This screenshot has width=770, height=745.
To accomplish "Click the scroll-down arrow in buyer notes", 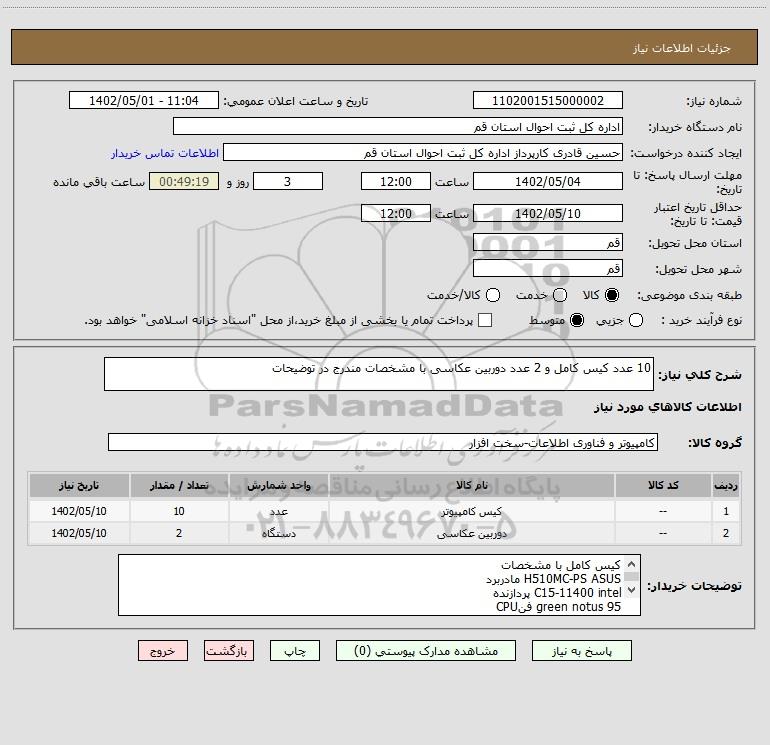I will click(632, 590).
